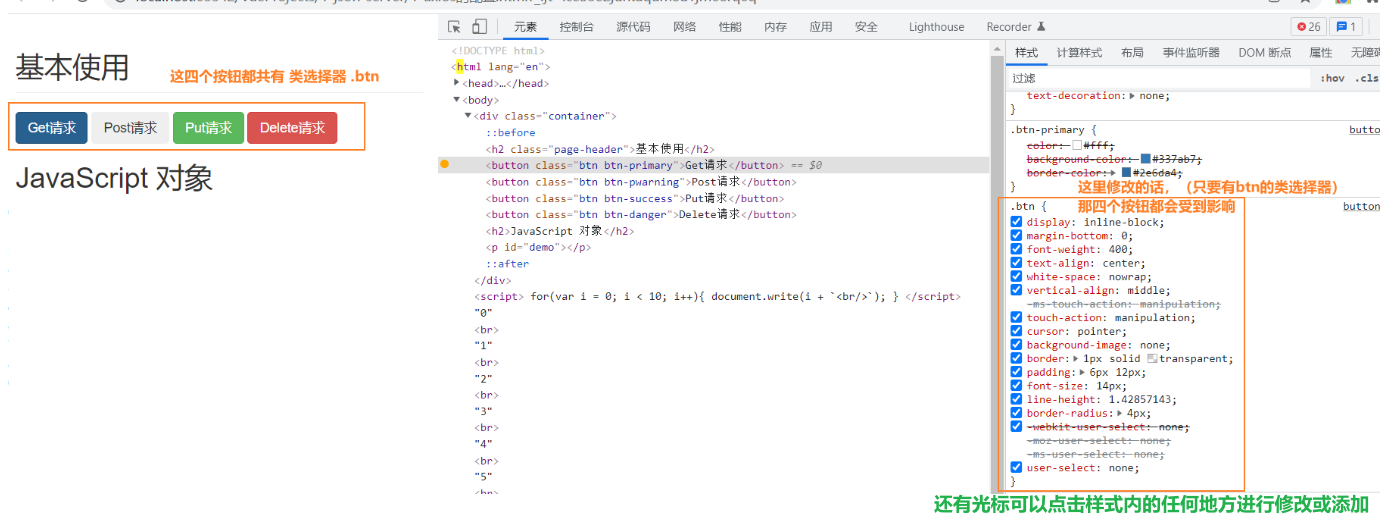Open the 安全 (Security) tab

tap(866, 27)
